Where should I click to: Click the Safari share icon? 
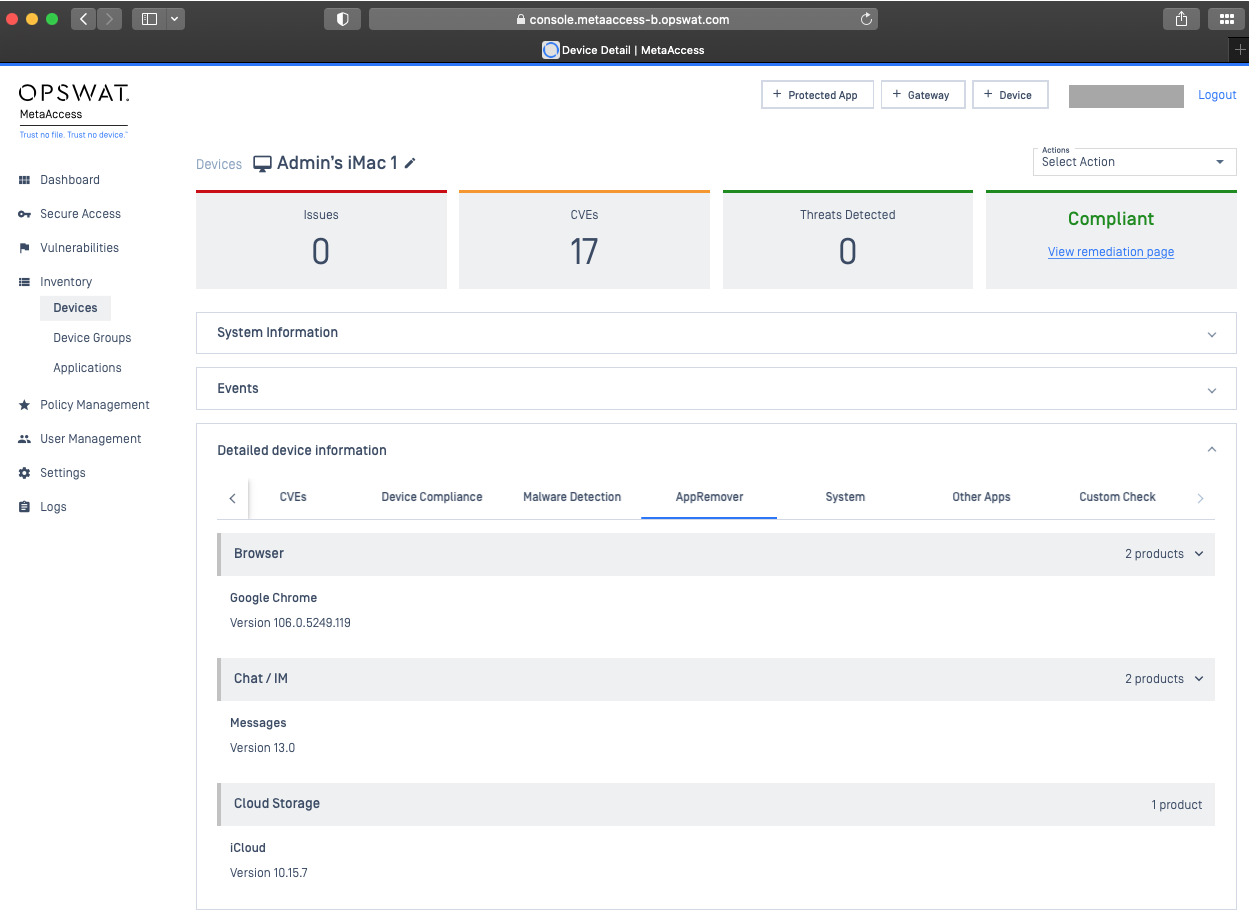pos(1181,19)
